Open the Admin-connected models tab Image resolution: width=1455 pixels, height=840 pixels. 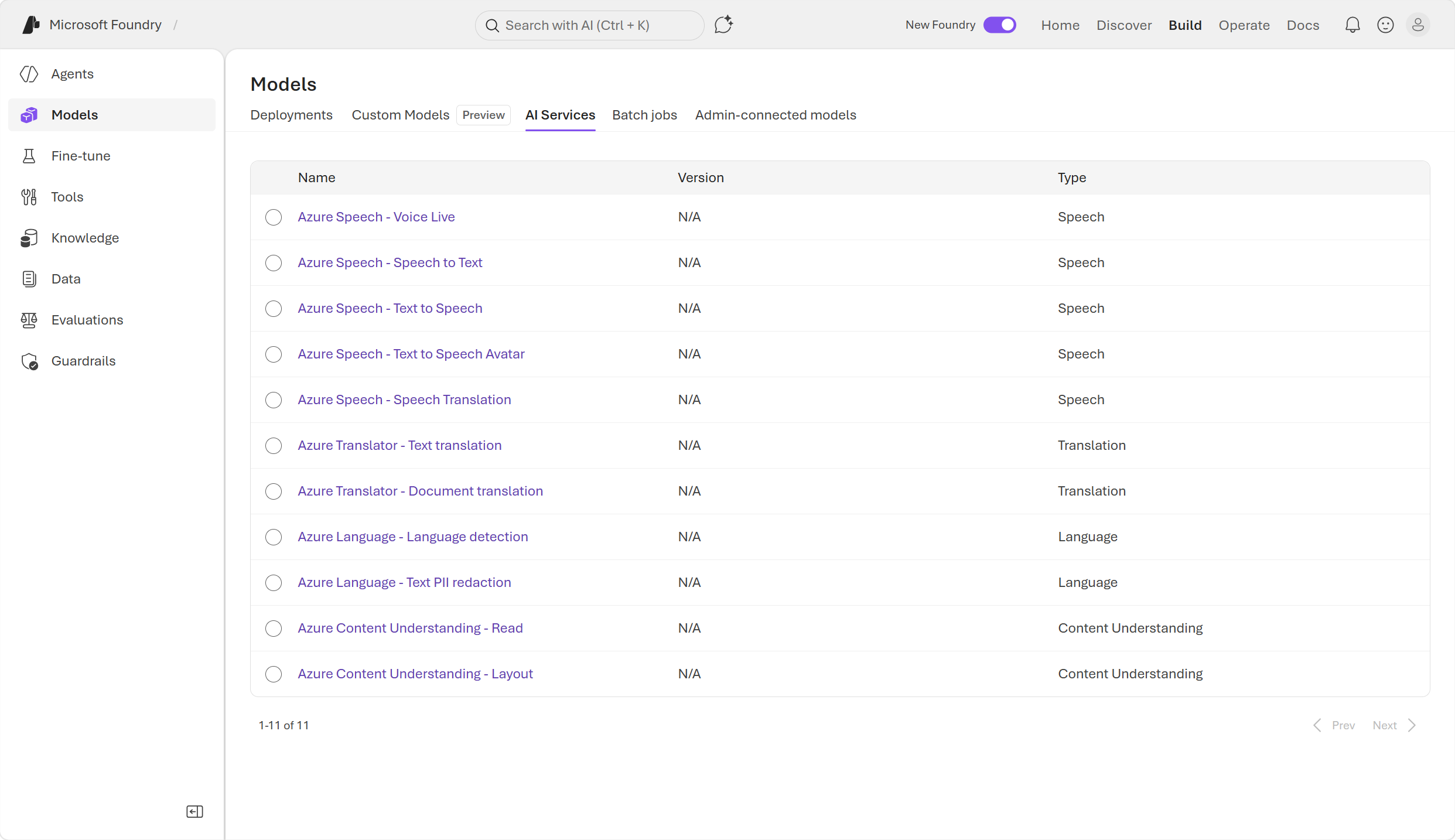pyautogui.click(x=776, y=115)
